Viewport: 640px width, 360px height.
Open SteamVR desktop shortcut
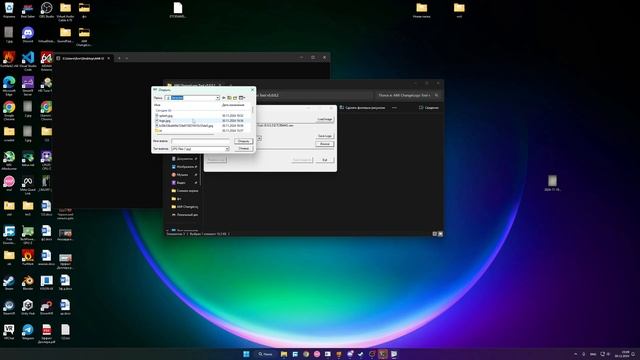pos(9,307)
